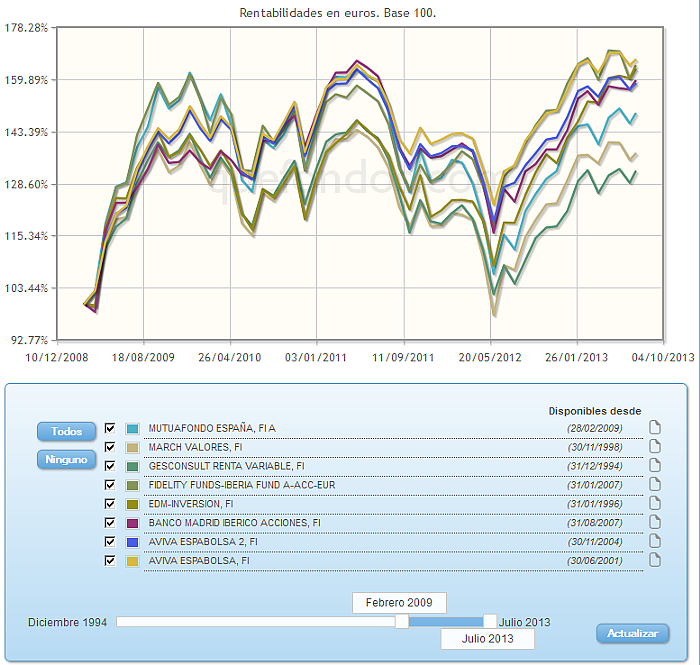Viewport: 700px width, 665px height.
Task: Open document icon for MUTUAFONDO ESPAÑA, FI A
Action: (654, 428)
